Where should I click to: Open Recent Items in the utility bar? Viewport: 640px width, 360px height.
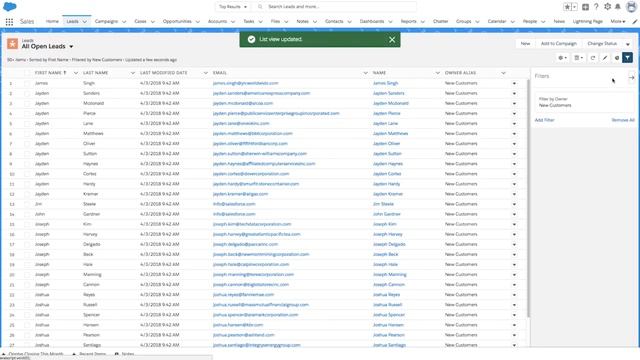pos(89,354)
